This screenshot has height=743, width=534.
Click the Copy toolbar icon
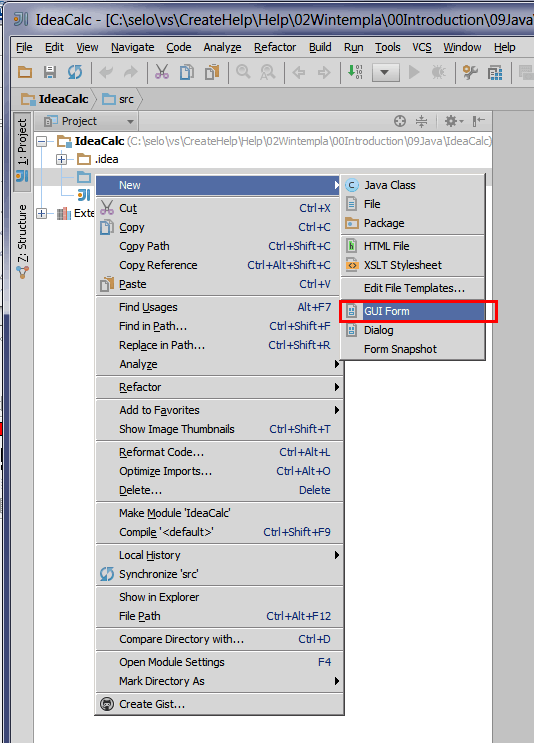(x=187, y=72)
